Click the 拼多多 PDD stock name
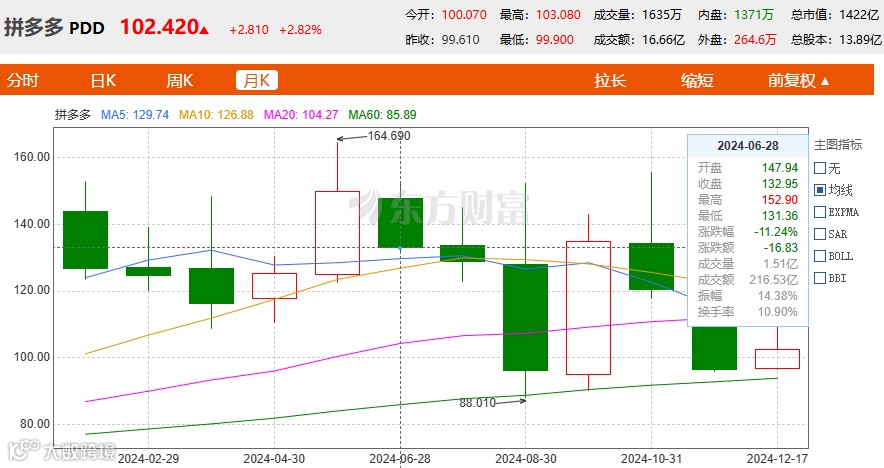Image resolution: width=884 pixels, height=468 pixels. tap(54, 27)
